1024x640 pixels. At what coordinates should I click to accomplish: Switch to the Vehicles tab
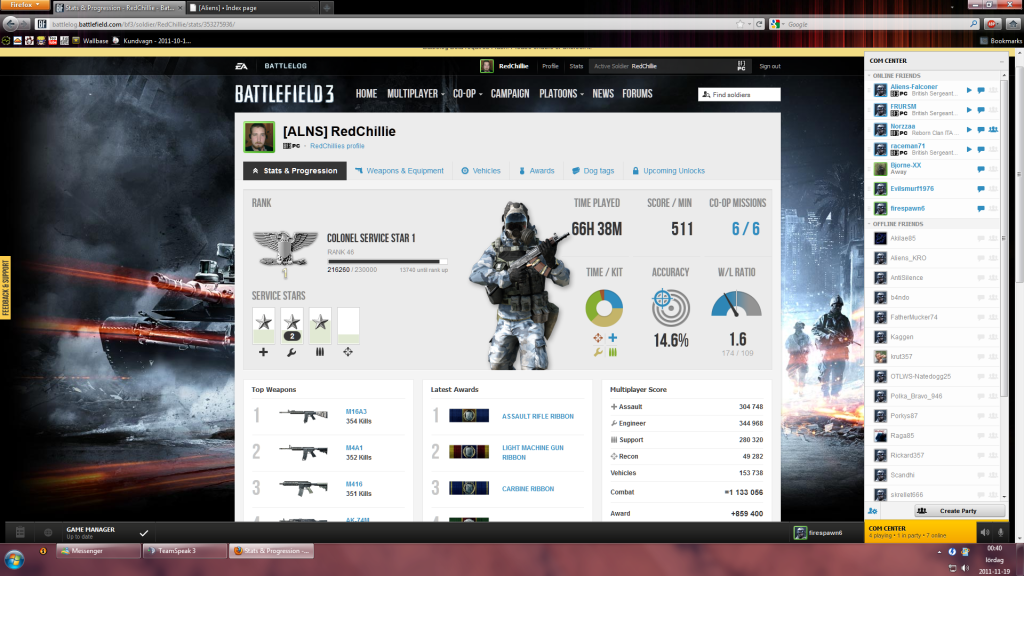coord(481,171)
